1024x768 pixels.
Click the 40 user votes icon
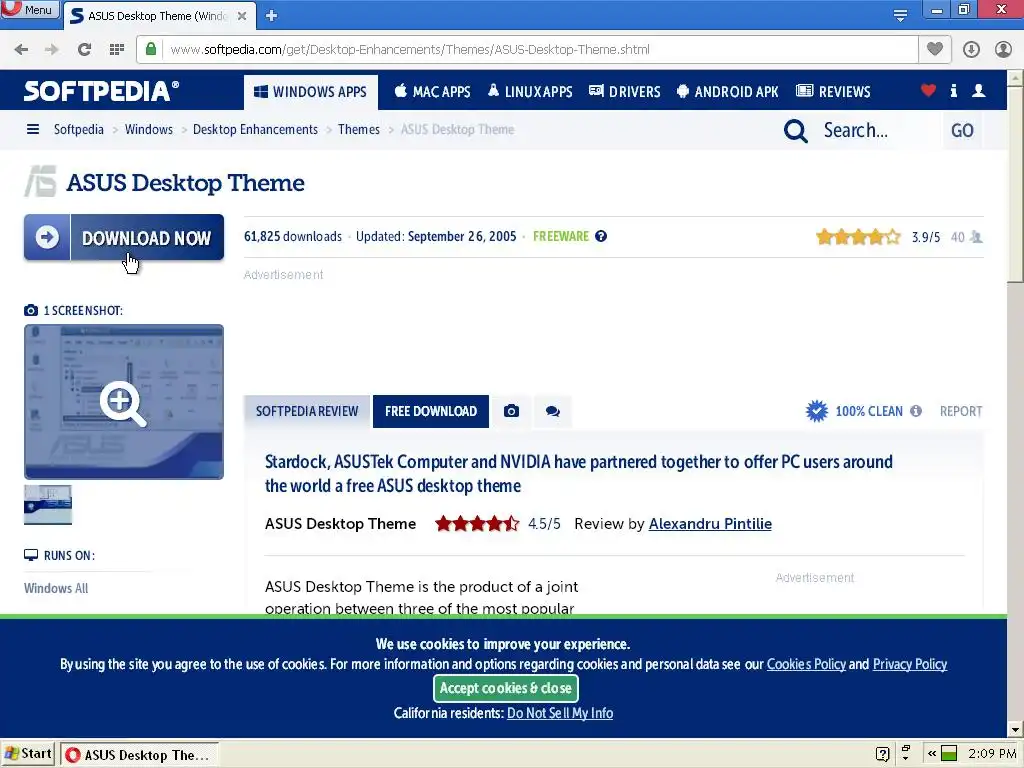pyautogui.click(x=976, y=237)
